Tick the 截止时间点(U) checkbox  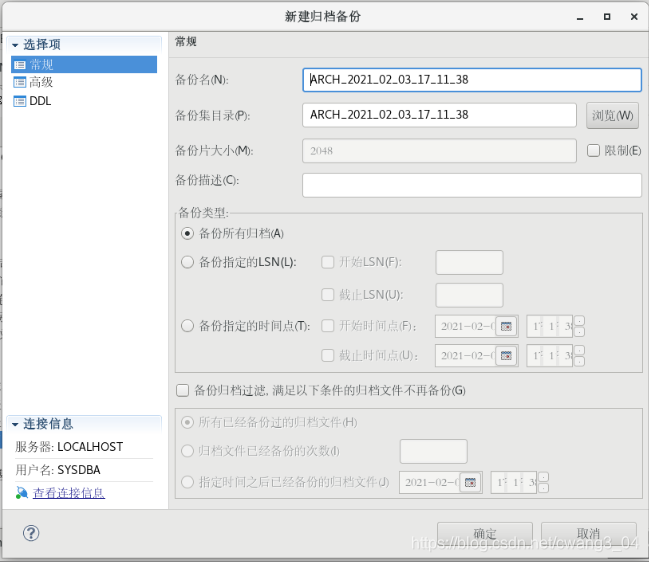[328, 355]
